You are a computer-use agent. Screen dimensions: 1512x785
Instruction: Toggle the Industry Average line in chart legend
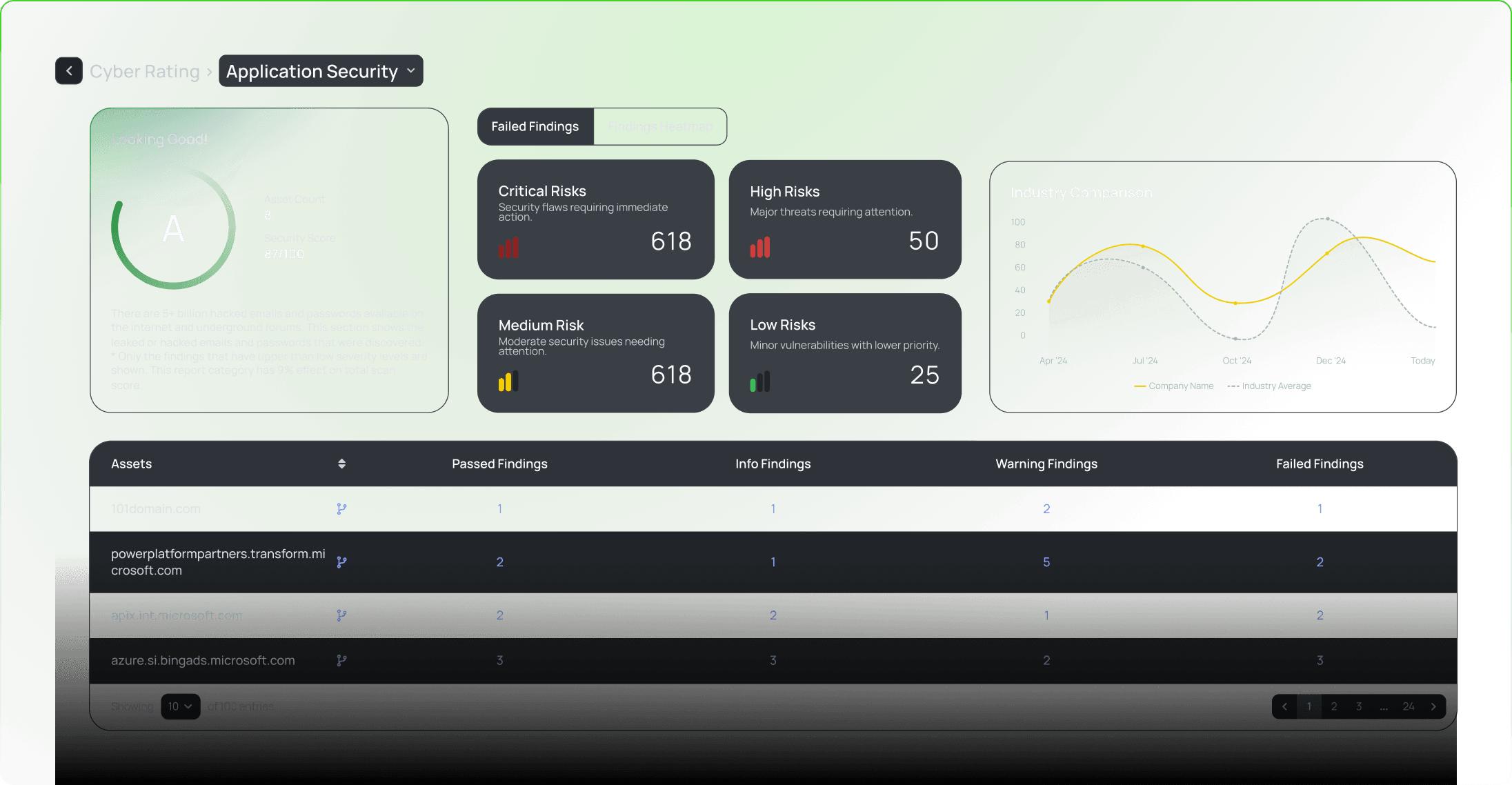click(x=1269, y=386)
